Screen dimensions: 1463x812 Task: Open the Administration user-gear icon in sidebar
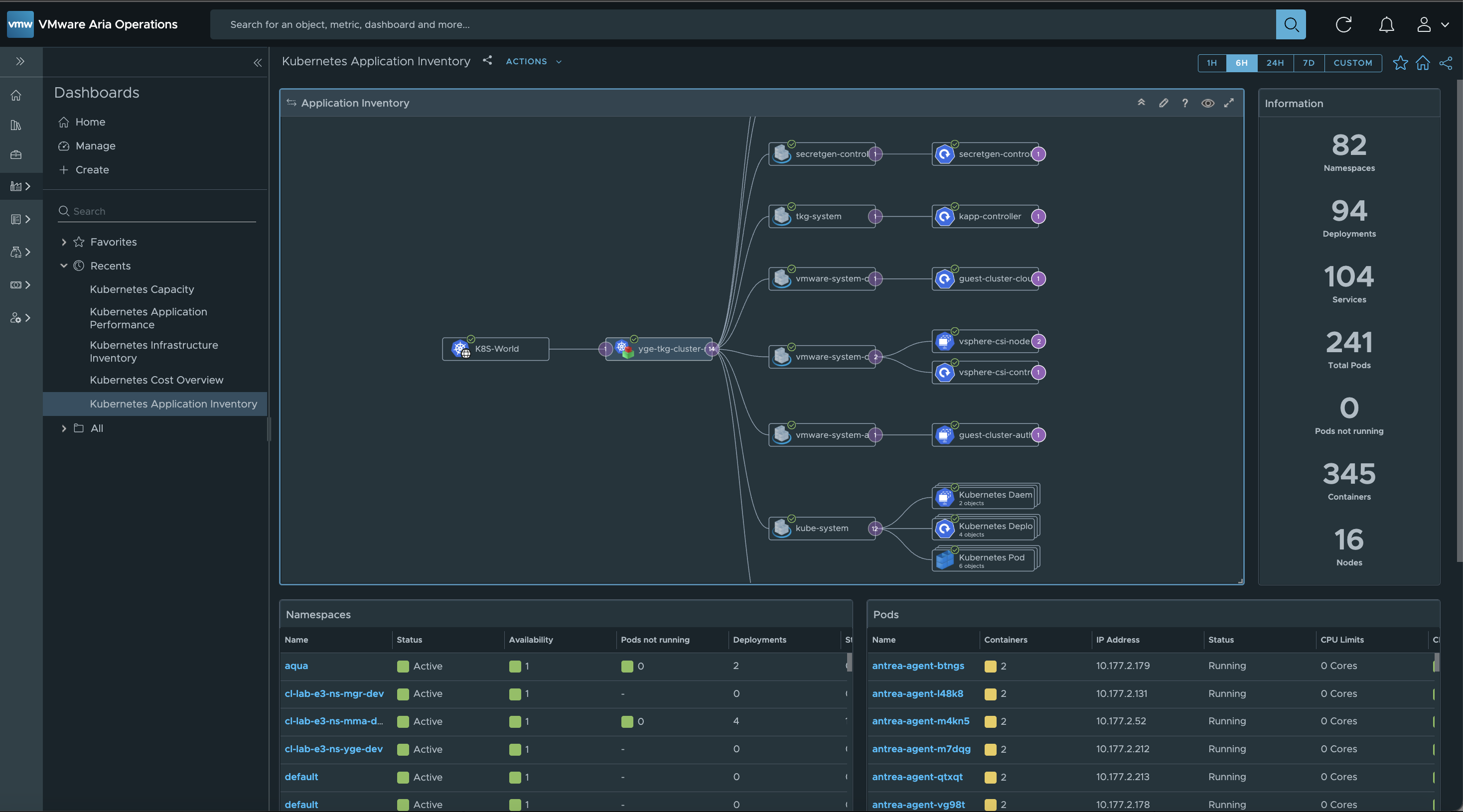click(x=16, y=318)
